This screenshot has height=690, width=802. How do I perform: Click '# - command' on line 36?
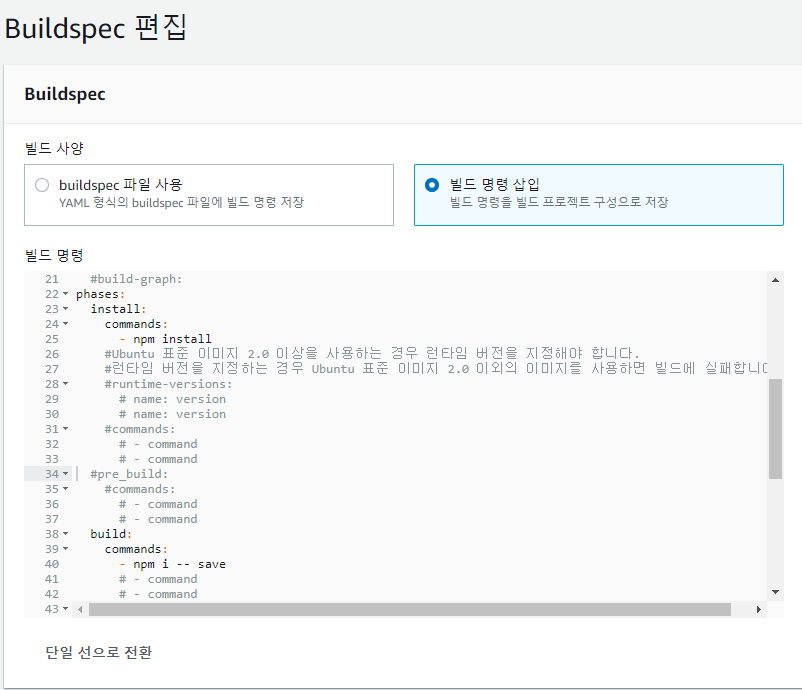158,504
